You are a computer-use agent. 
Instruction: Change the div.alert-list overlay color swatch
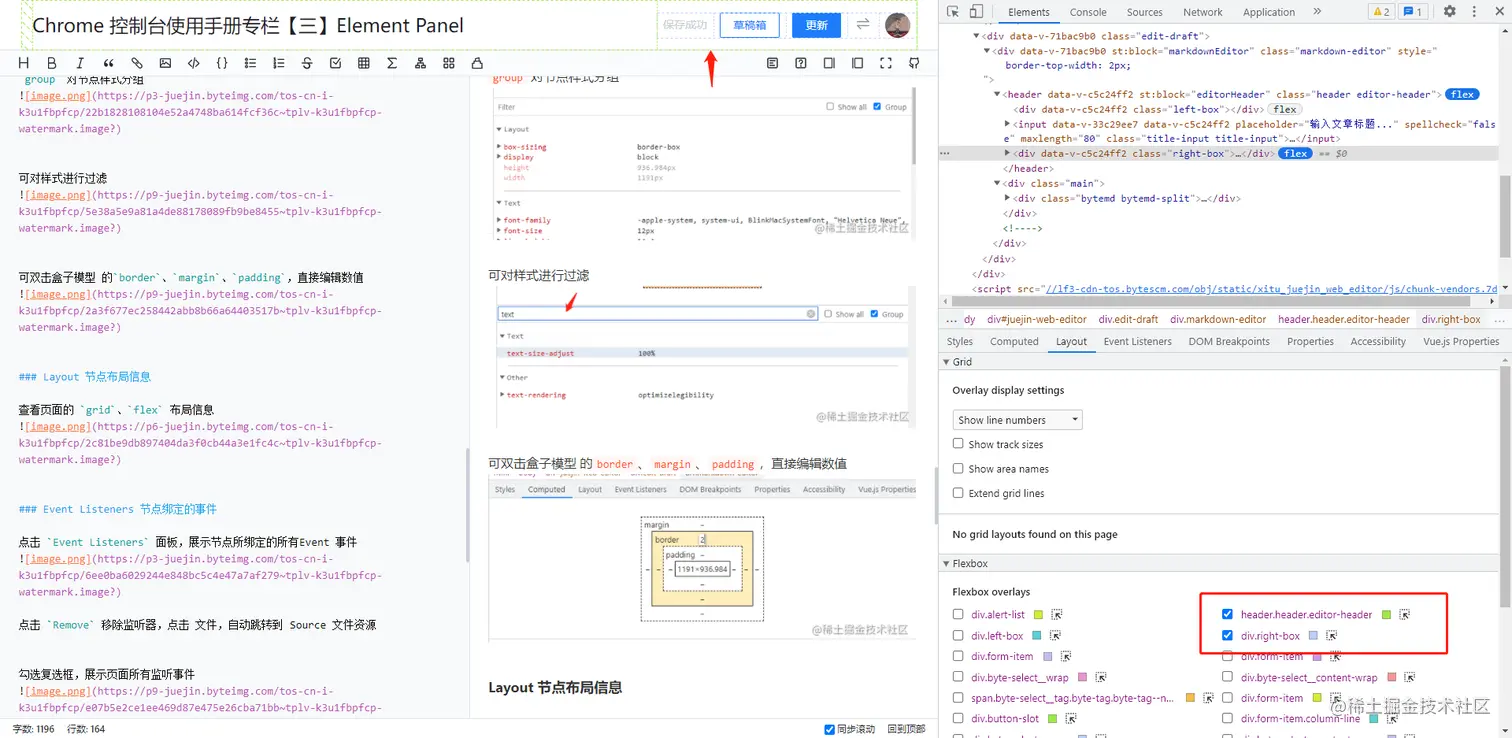[1038, 615]
